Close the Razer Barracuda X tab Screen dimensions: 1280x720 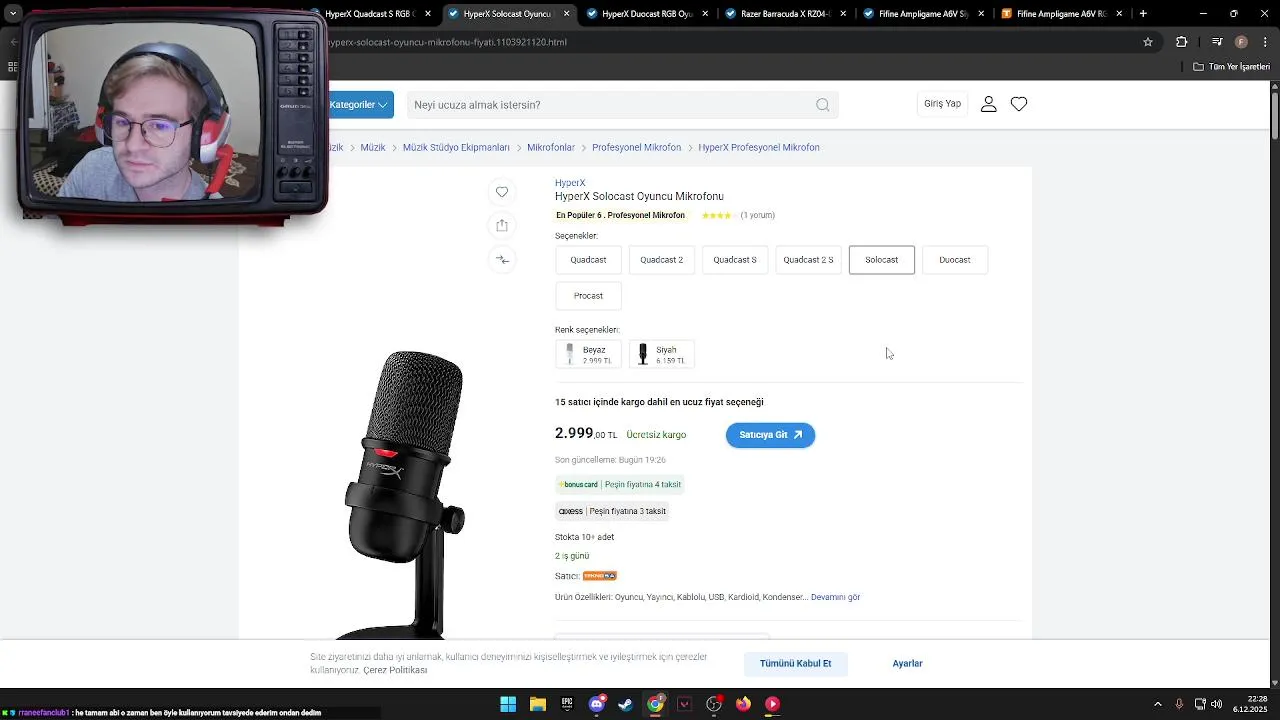(x=843, y=14)
